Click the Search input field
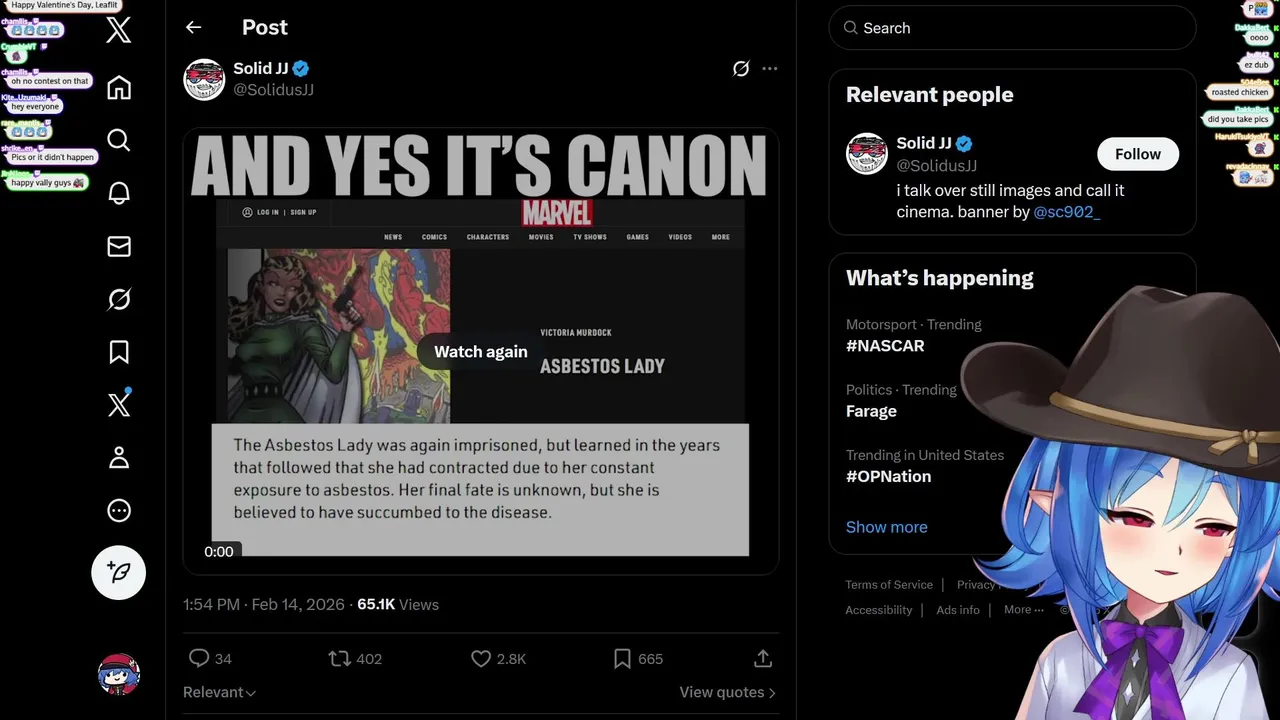This screenshot has height=720, width=1280. [x=1012, y=28]
